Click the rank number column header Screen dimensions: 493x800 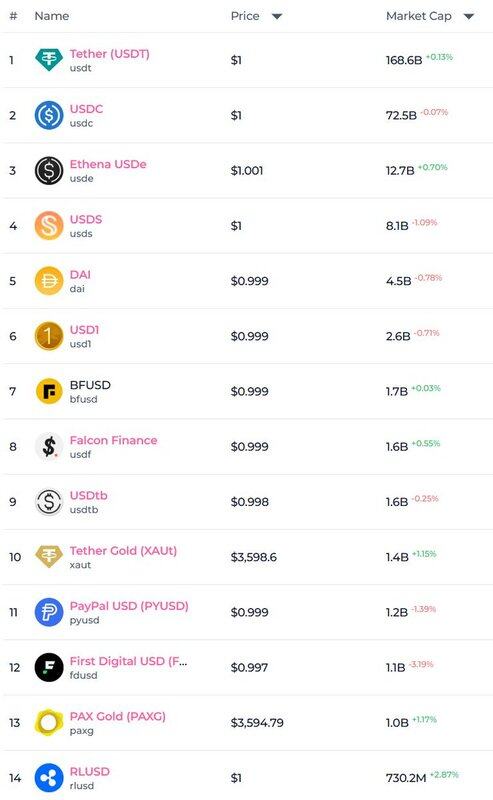[14, 16]
